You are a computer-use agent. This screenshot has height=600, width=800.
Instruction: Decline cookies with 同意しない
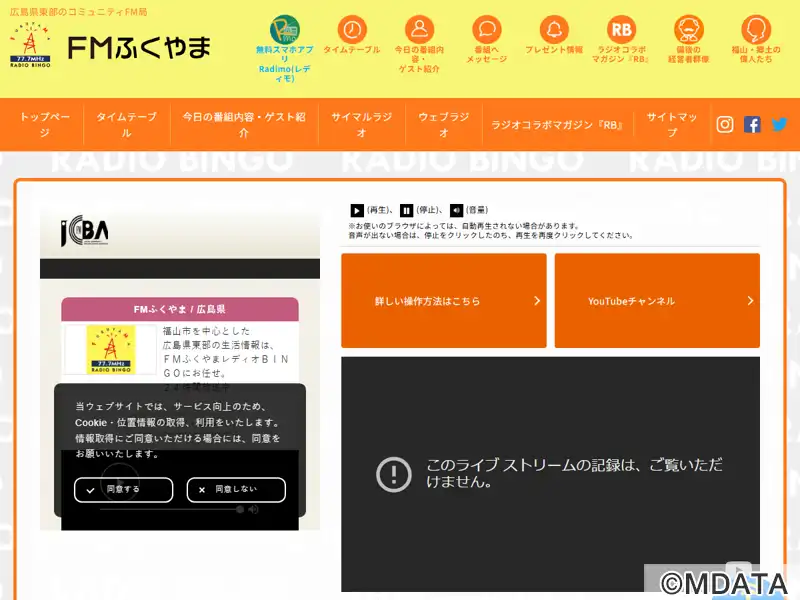(x=236, y=490)
